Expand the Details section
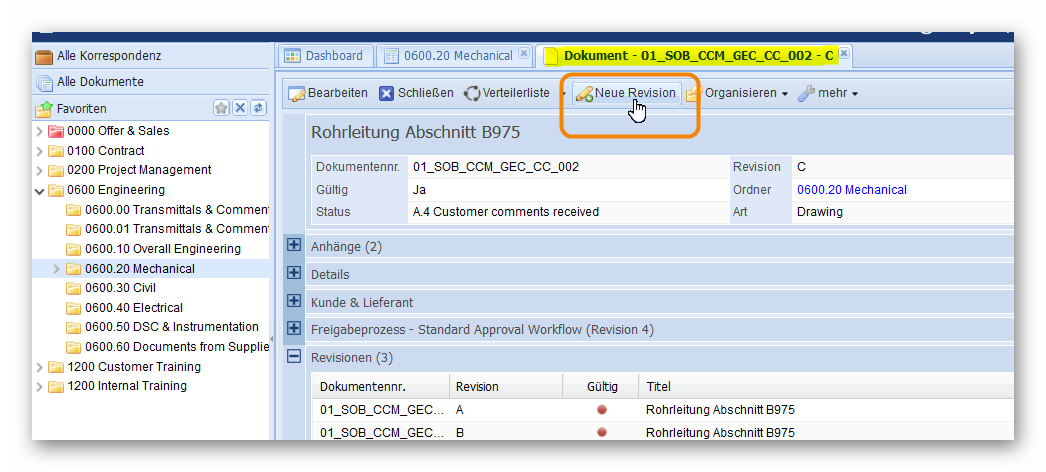The height and width of the screenshot is (472, 1046). 294,274
